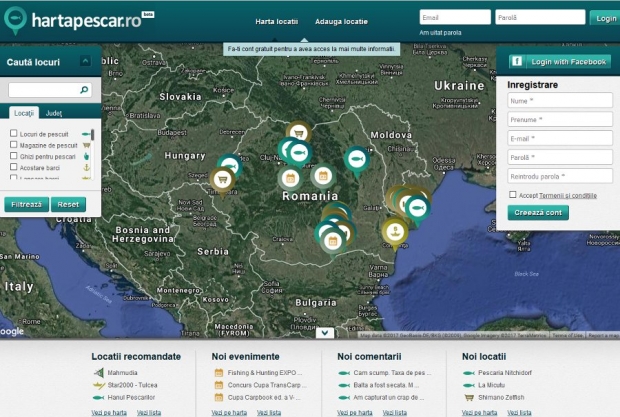Click the fish marker in western Romania

231,164
